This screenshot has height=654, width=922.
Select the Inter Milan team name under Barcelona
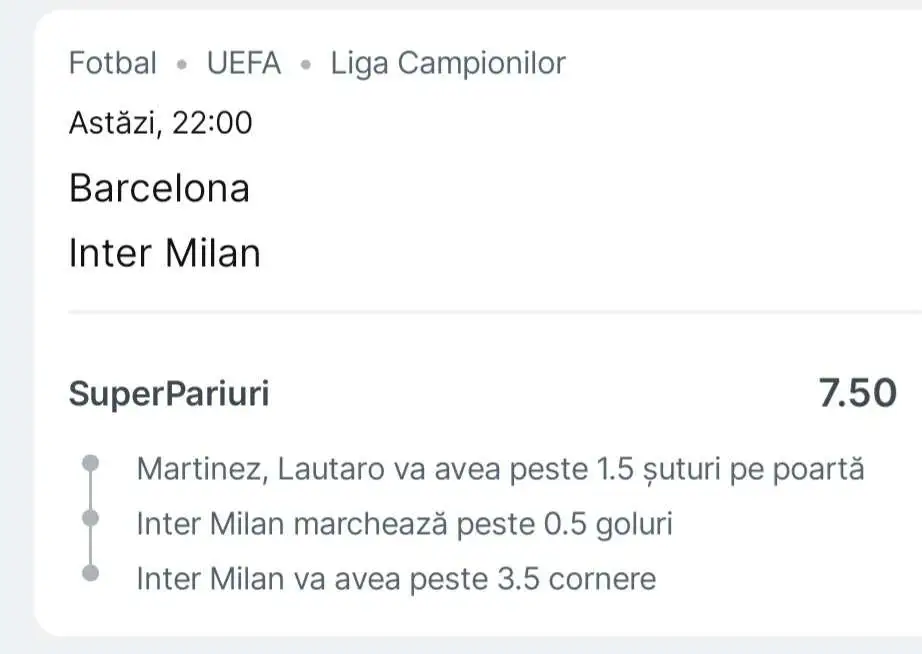coord(164,253)
